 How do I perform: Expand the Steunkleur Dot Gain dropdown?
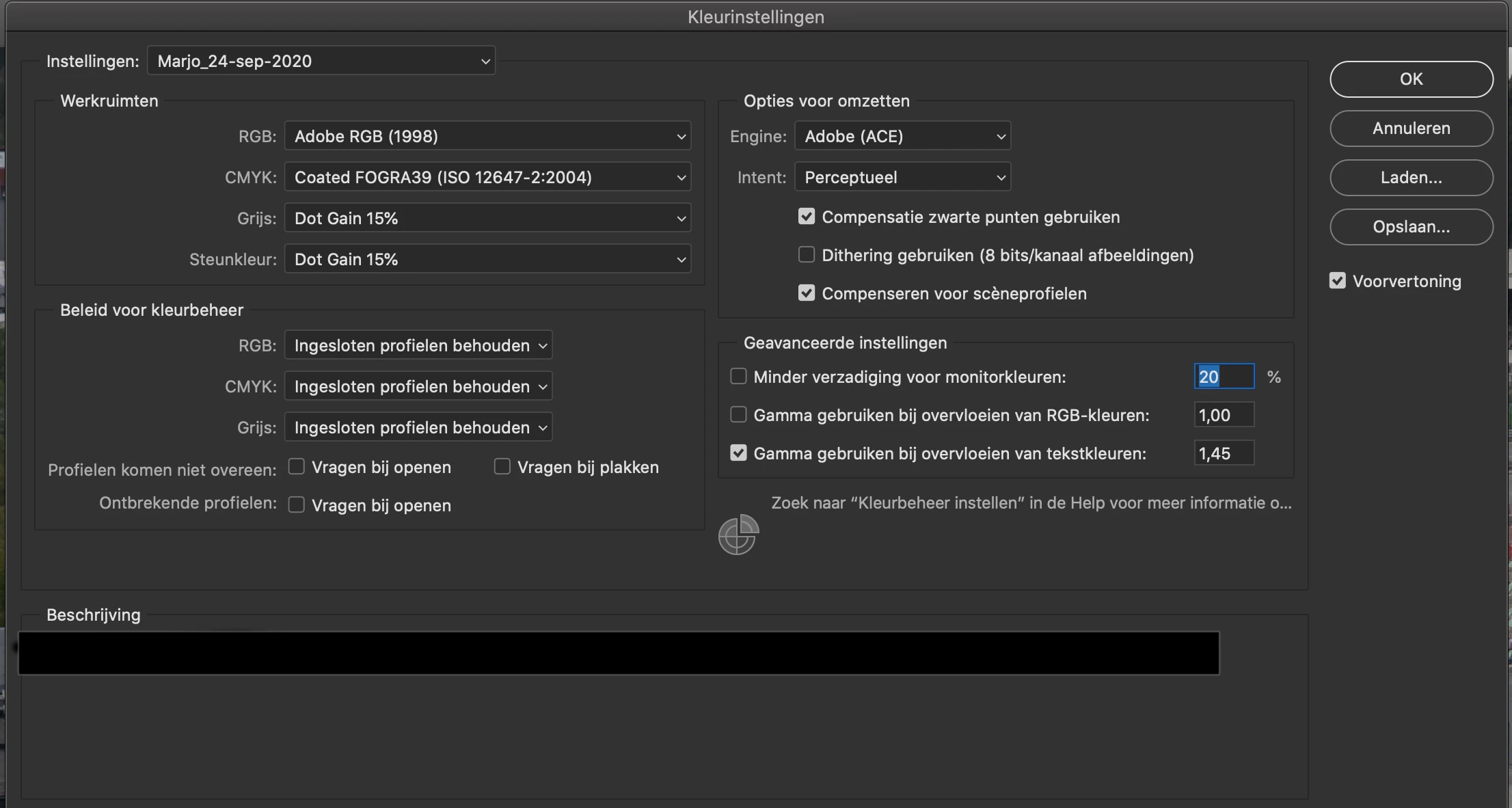point(487,259)
